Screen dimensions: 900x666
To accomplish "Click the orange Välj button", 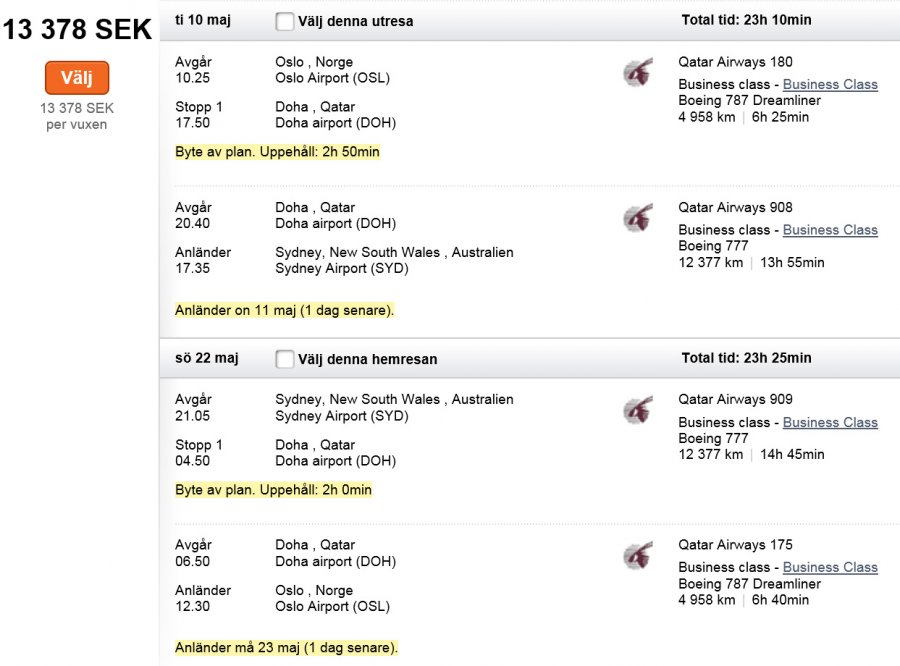I will click(x=77, y=78).
